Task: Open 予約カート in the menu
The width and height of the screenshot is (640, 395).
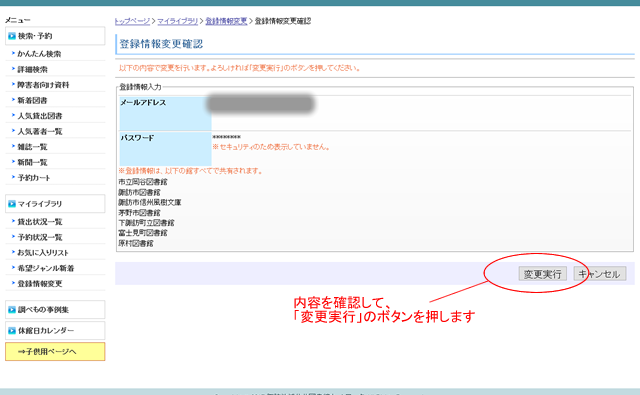Action: click(34, 178)
